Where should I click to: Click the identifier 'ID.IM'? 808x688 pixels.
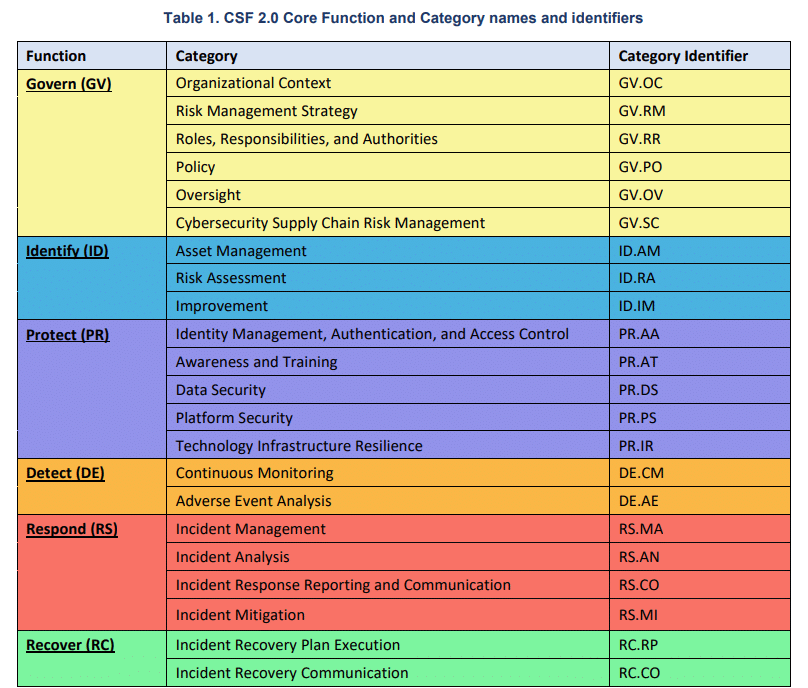[x=637, y=306]
